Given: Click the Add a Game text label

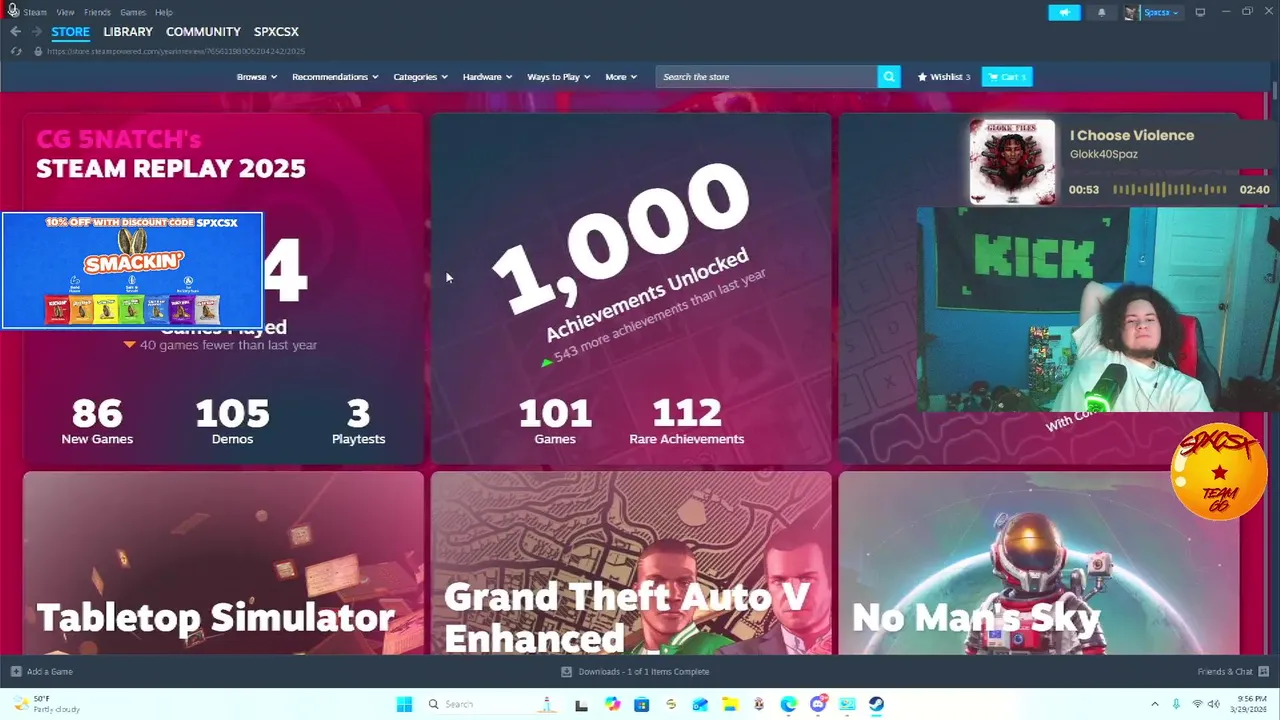Looking at the screenshot, I should click(50, 672).
